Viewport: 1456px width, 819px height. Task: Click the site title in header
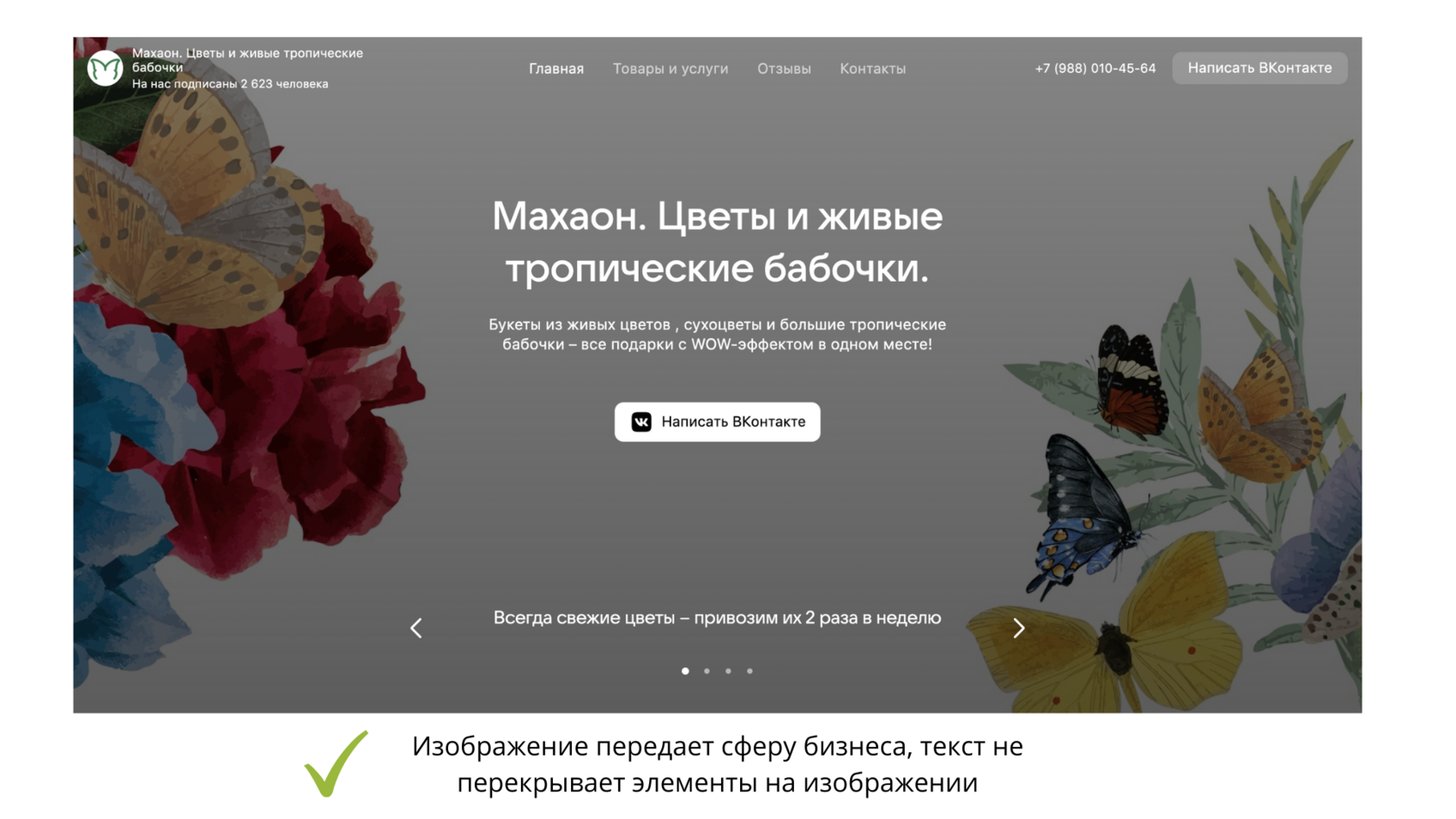(248, 60)
